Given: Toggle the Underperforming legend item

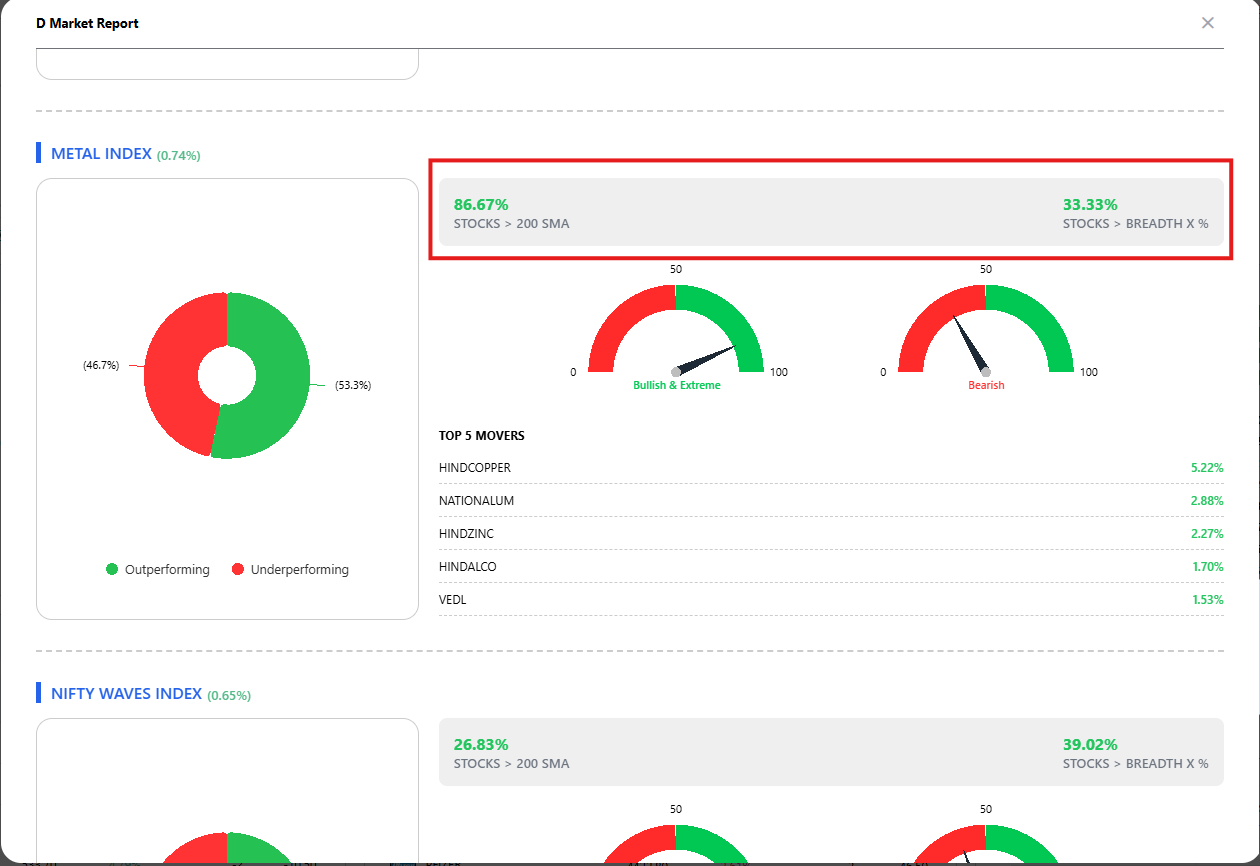Looking at the screenshot, I should (x=290, y=569).
